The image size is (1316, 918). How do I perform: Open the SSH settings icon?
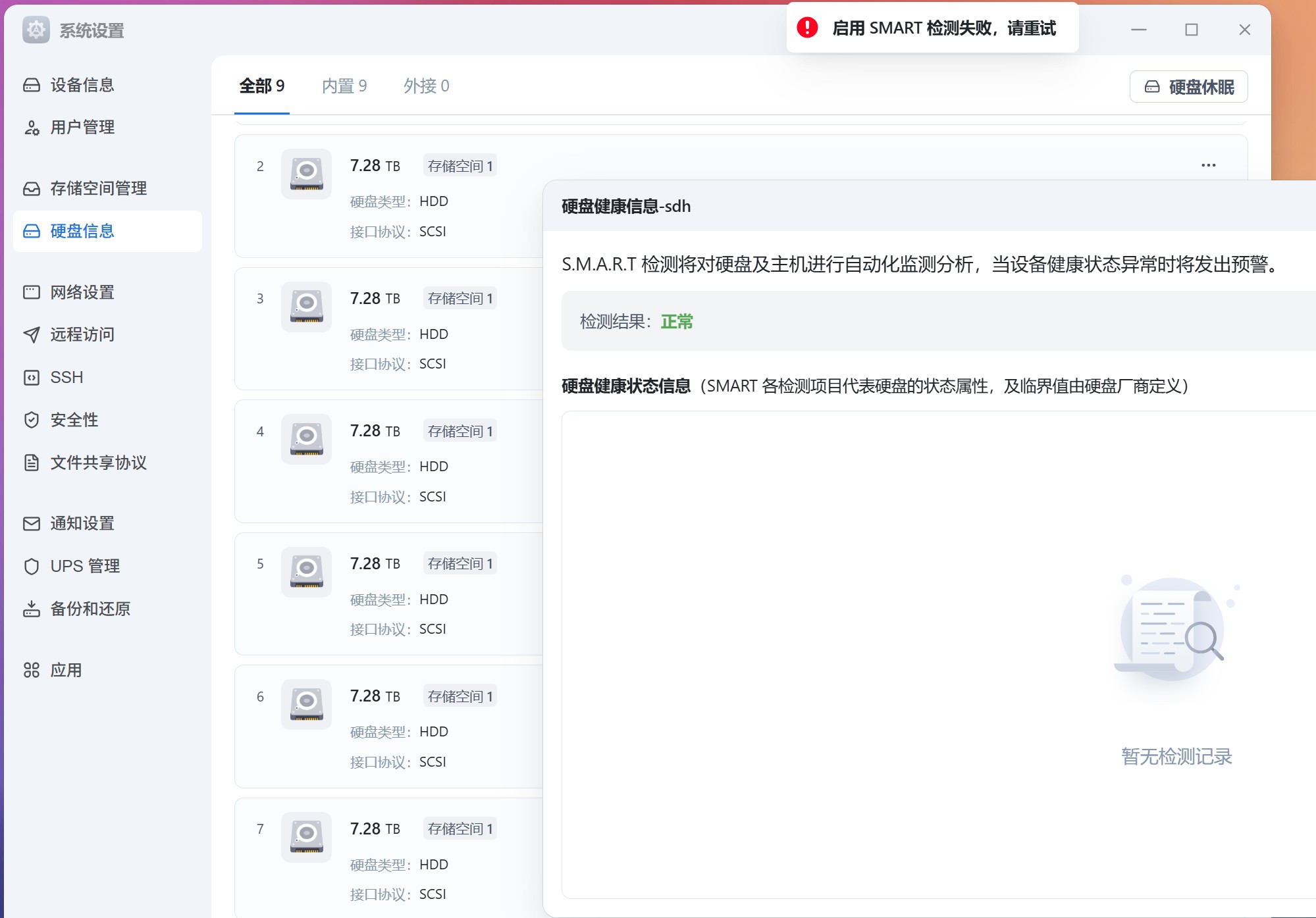pyautogui.click(x=32, y=377)
